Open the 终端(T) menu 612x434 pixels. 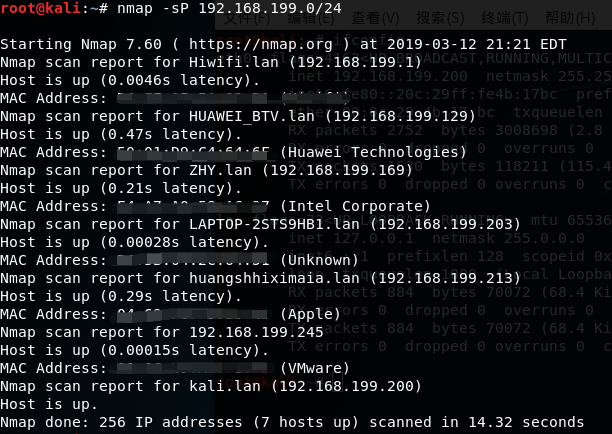tap(504, 19)
